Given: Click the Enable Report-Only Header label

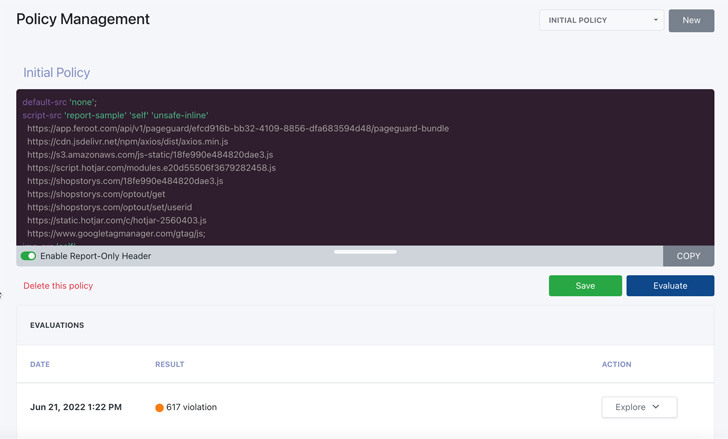Looking at the screenshot, I should click(x=96, y=256).
